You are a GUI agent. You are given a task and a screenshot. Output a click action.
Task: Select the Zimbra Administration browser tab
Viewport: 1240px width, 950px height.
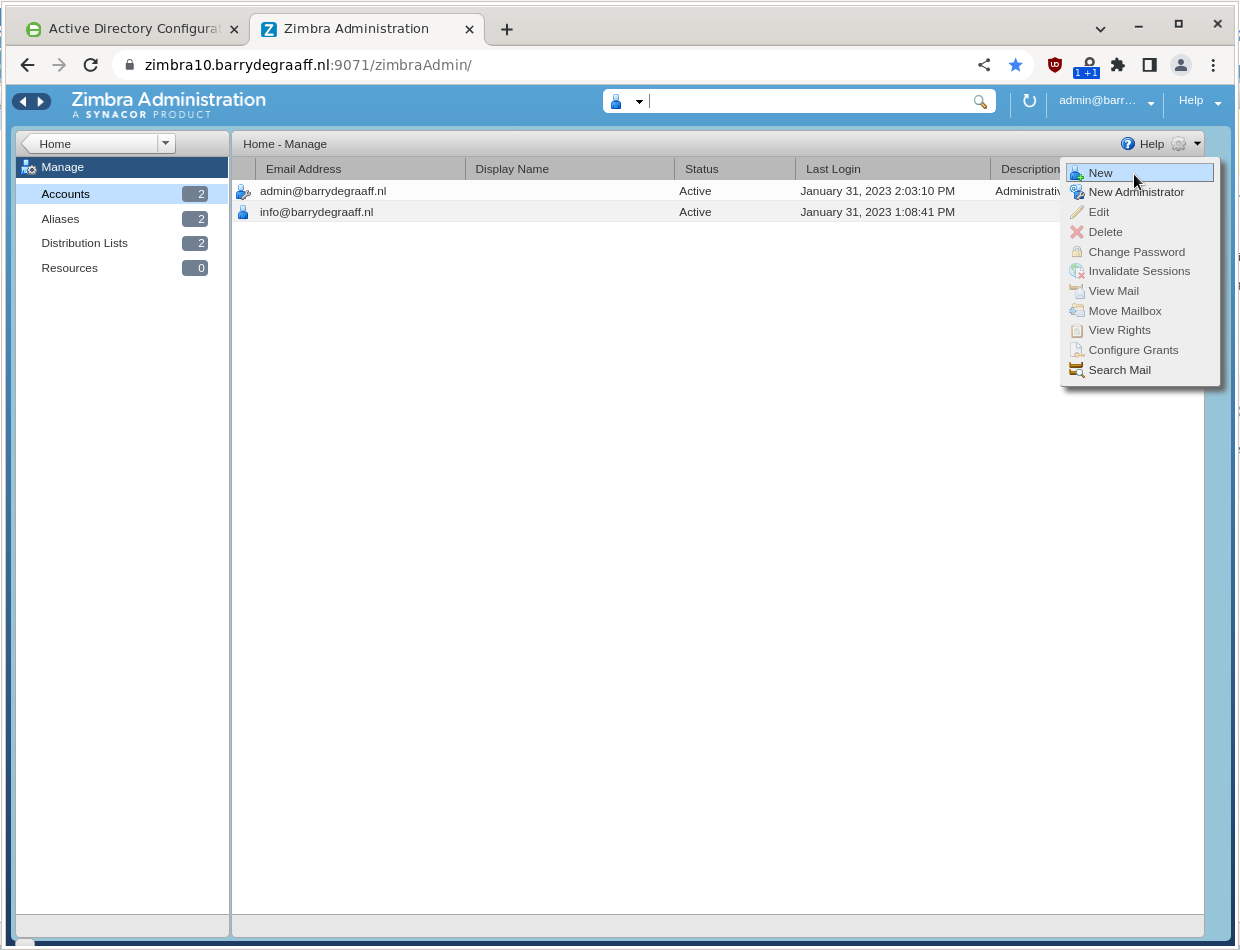tap(366, 29)
